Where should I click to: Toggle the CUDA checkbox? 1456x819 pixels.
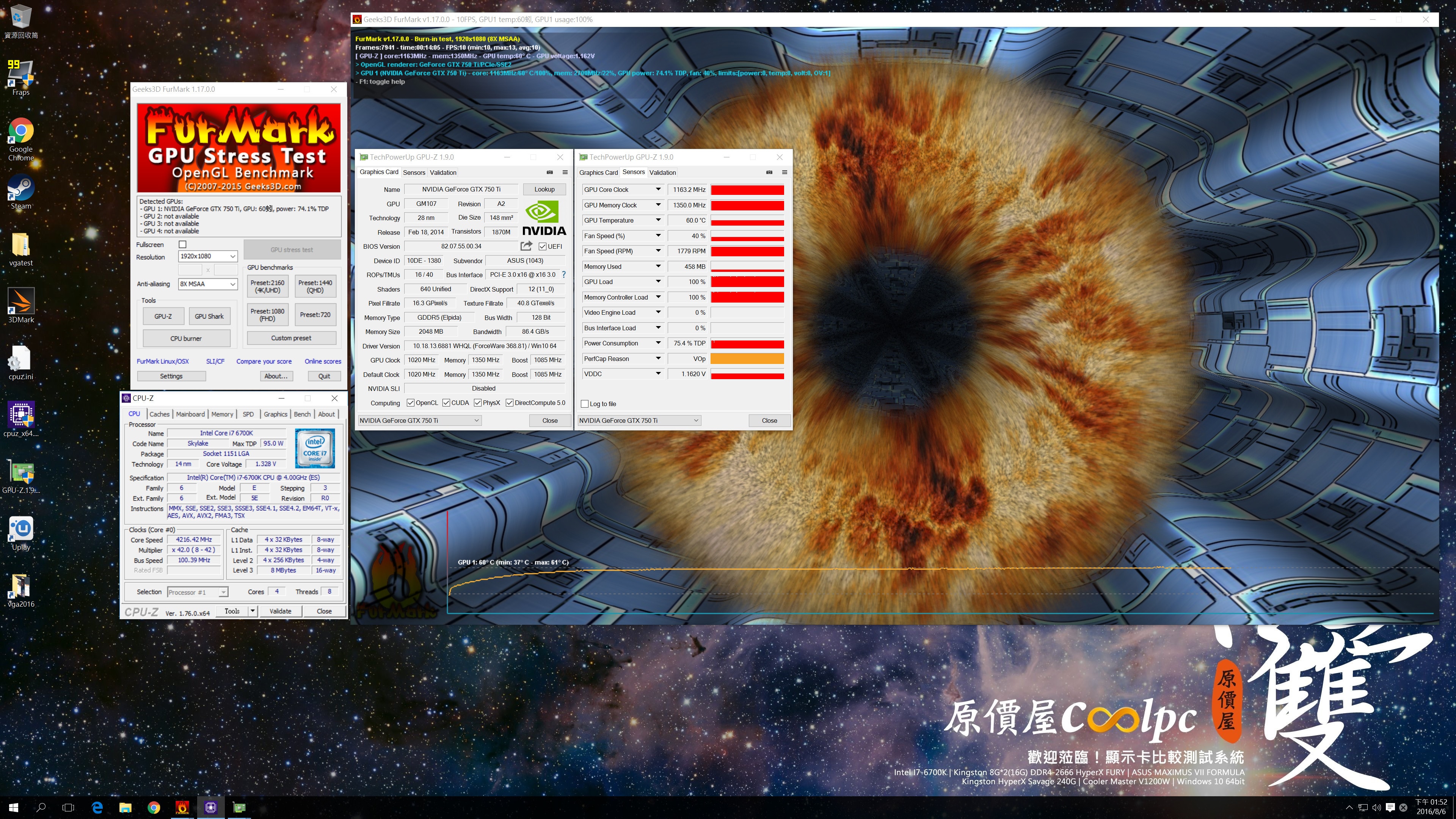pos(447,403)
